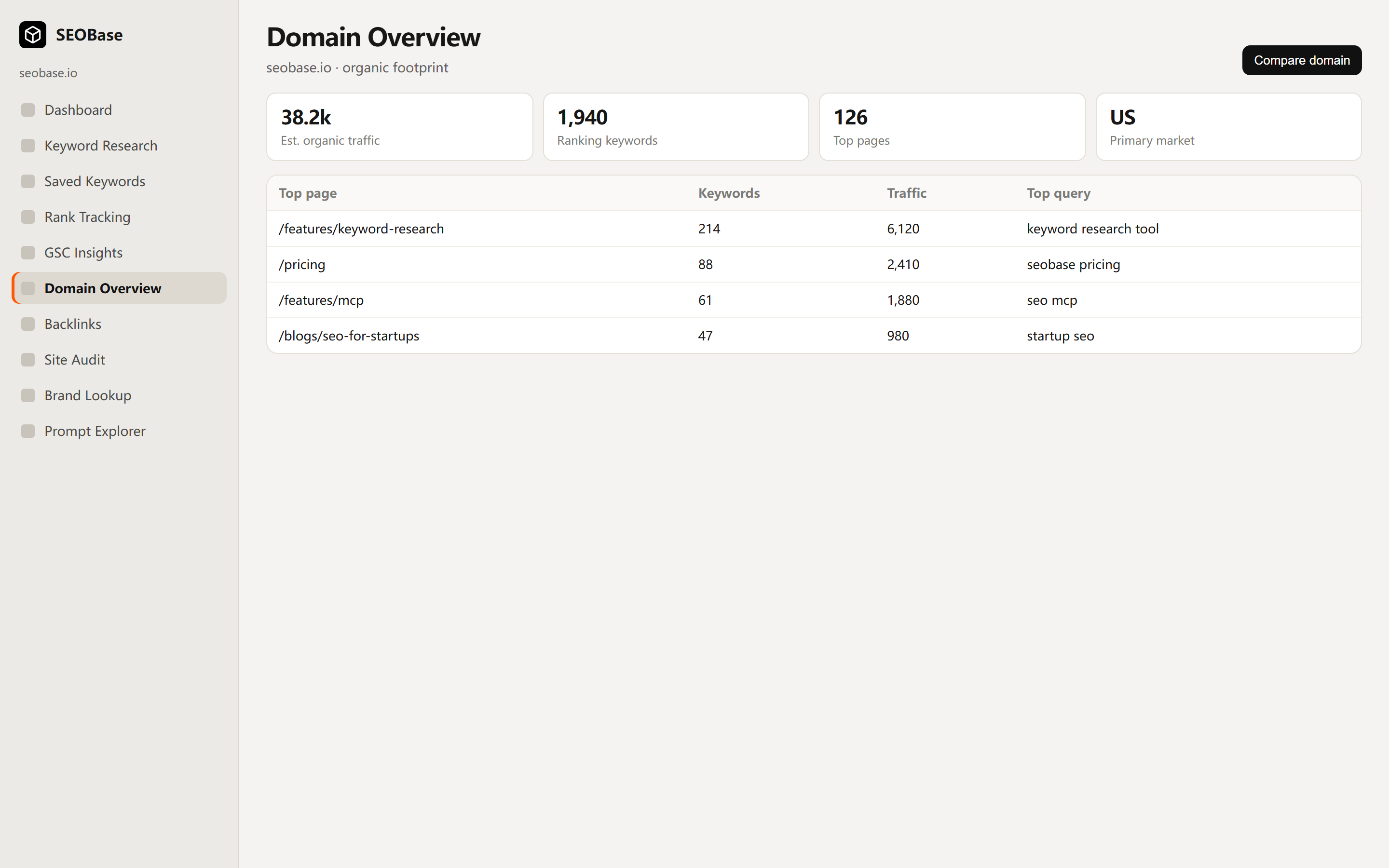The image size is (1389, 868).
Task: Select Domain Overview in sidebar
Action: point(119,288)
